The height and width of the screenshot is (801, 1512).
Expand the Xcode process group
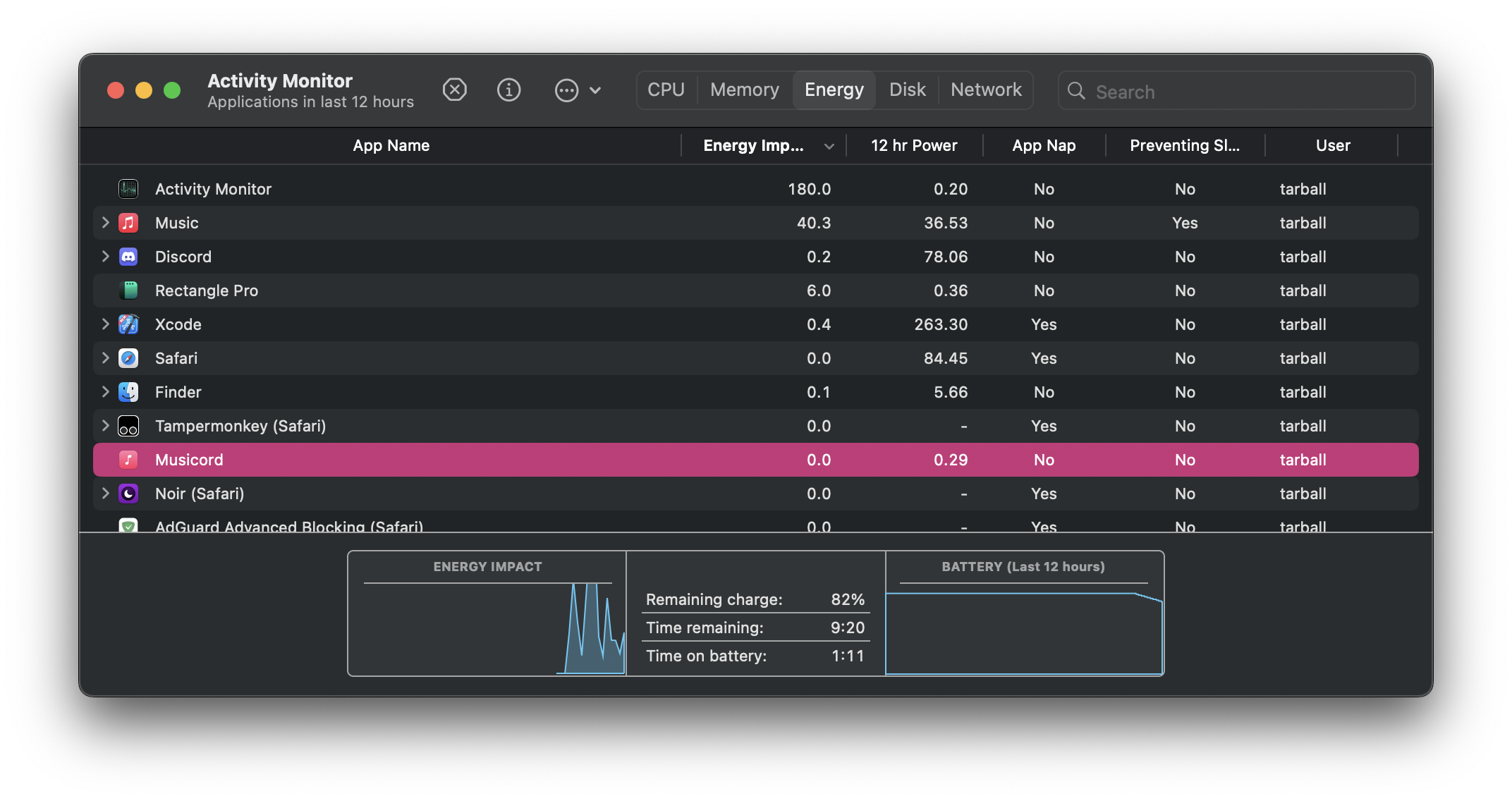pos(105,324)
